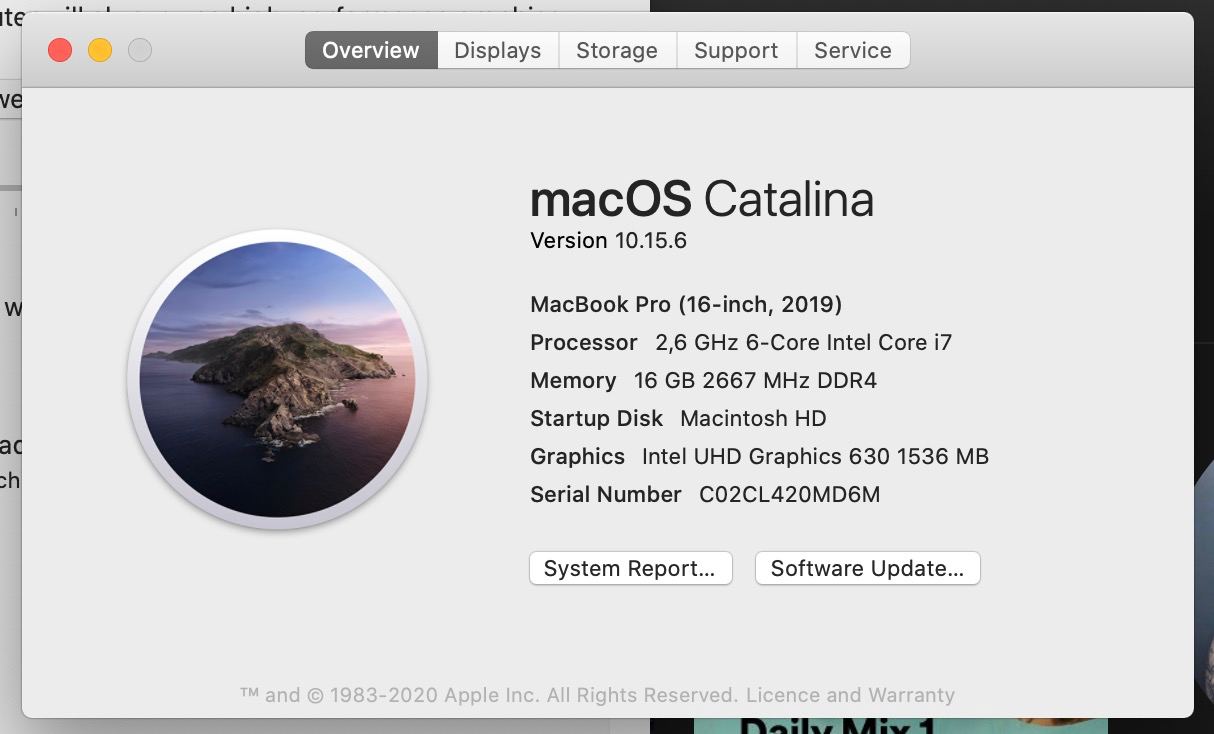Click the macOS Catalina heading
1214x734 pixels.
702,199
